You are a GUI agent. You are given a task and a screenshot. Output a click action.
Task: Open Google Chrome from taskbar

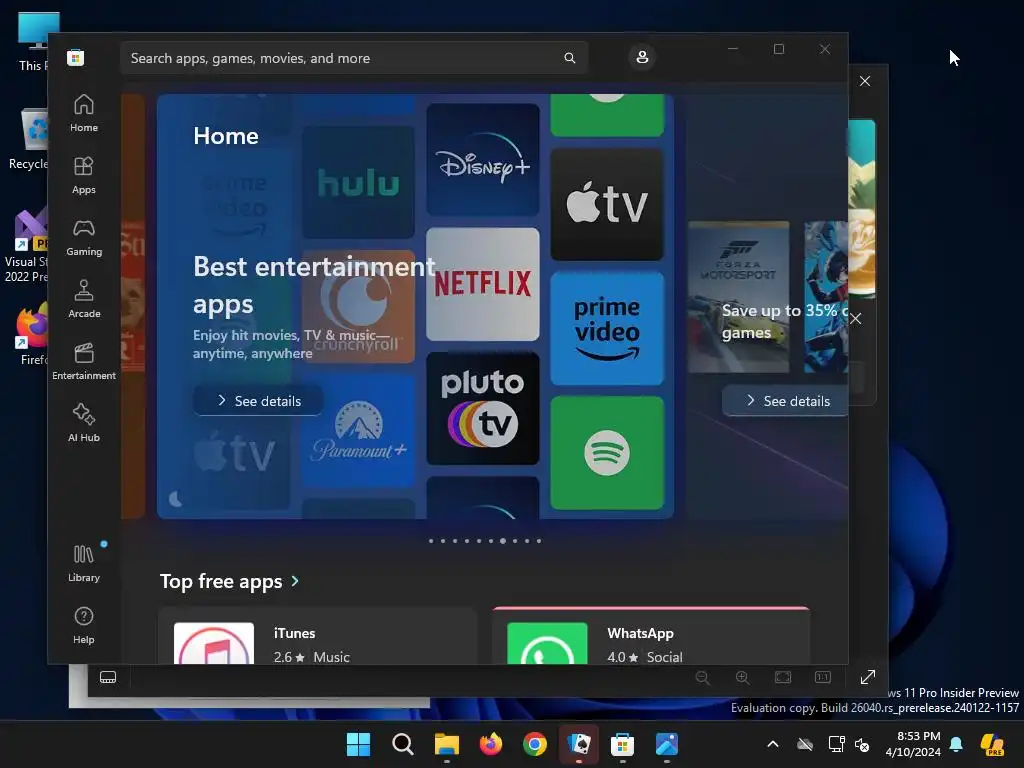[535, 744]
